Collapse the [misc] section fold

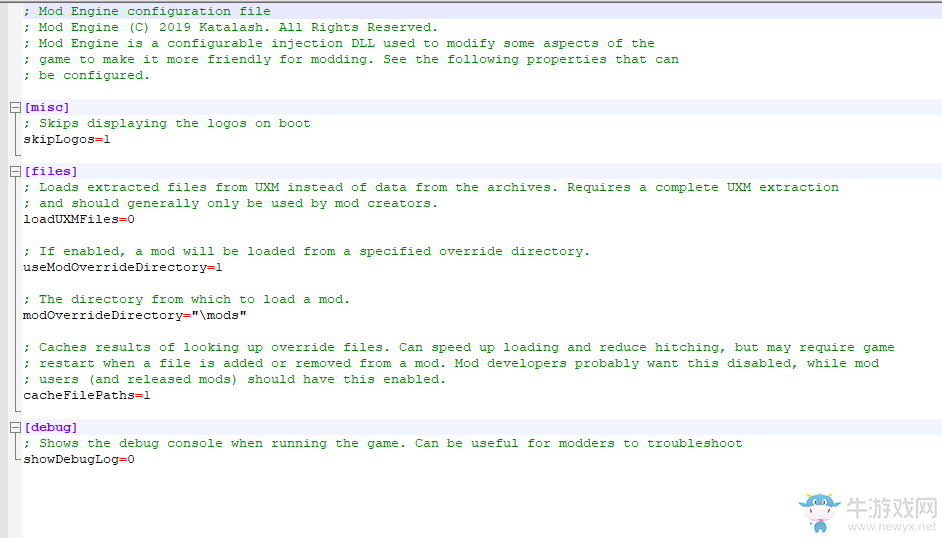coord(16,107)
